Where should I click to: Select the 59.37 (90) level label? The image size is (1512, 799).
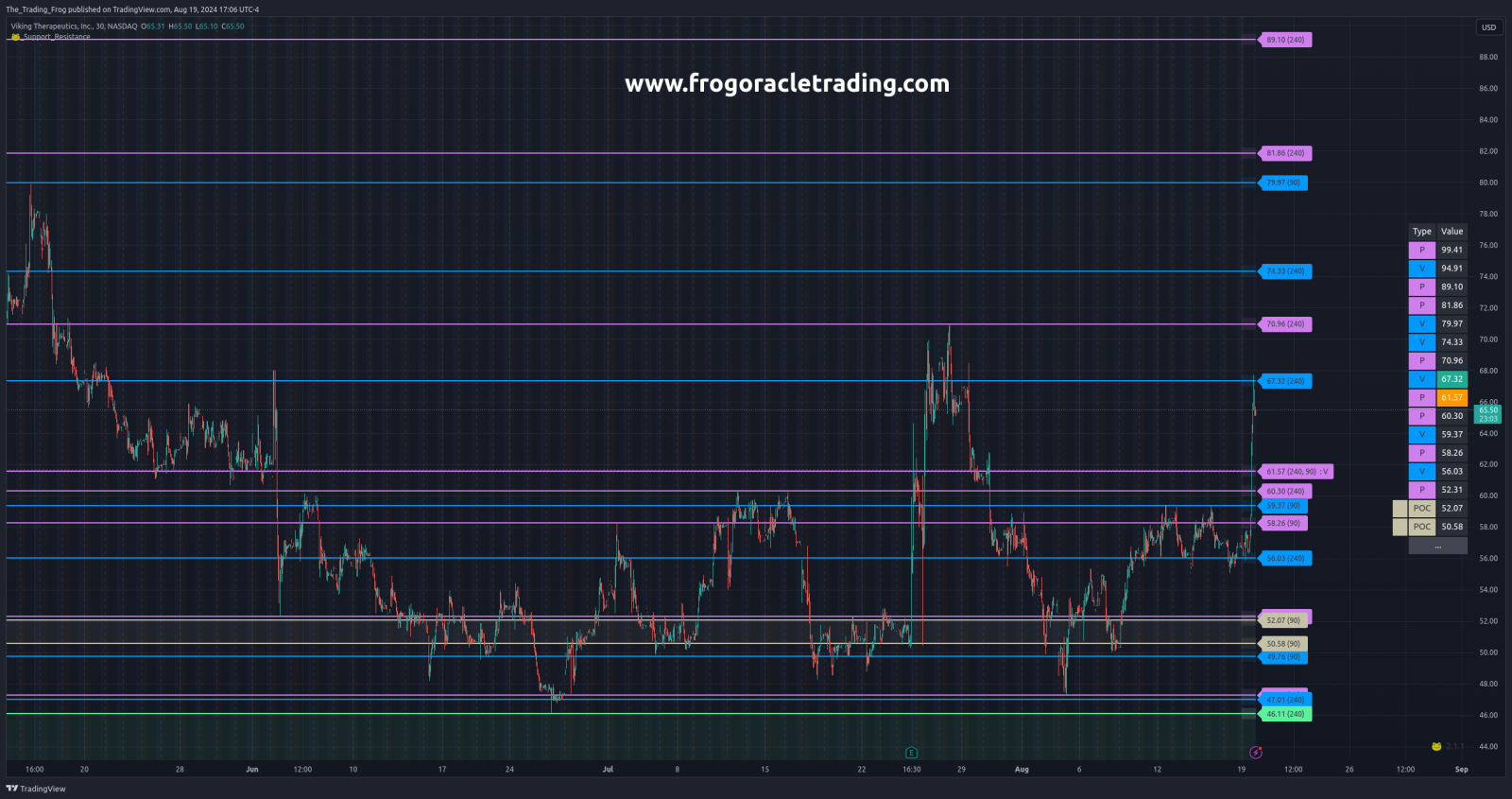1283,506
